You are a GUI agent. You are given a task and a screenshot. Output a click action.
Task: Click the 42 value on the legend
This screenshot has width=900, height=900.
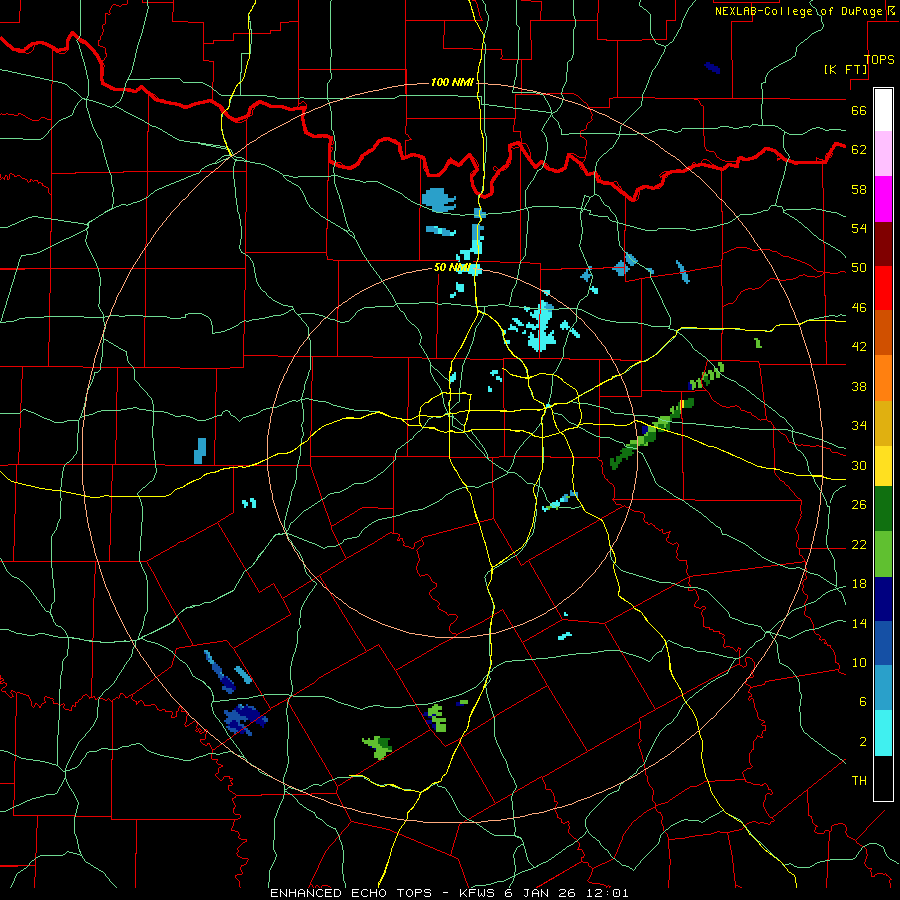pyautogui.click(x=859, y=347)
